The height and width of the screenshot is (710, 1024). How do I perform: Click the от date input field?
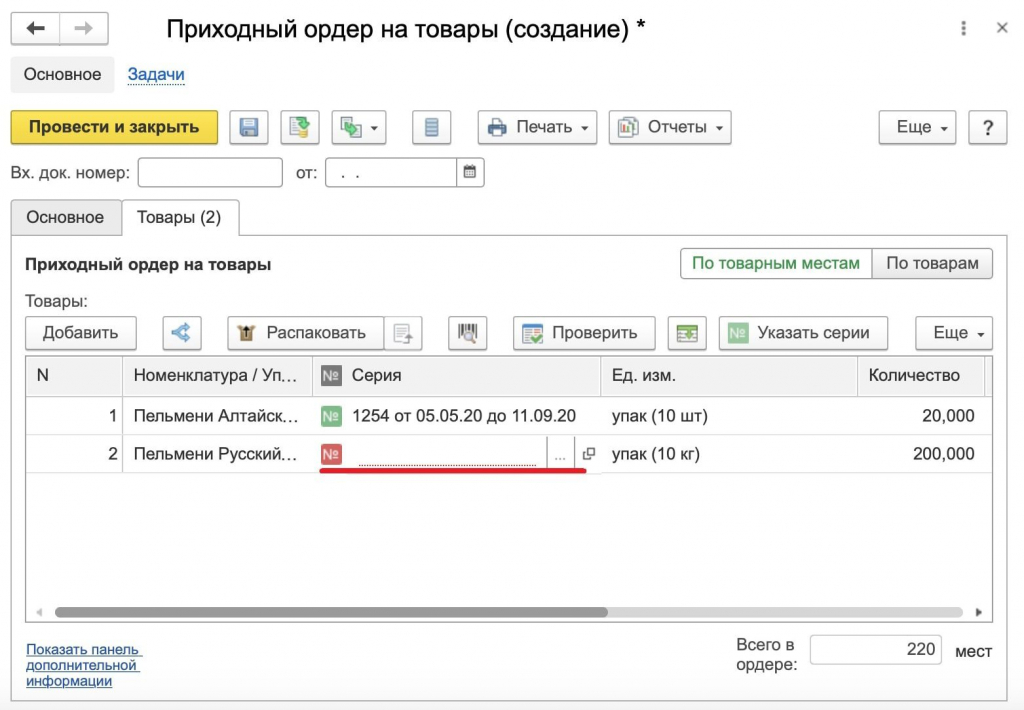coord(391,172)
